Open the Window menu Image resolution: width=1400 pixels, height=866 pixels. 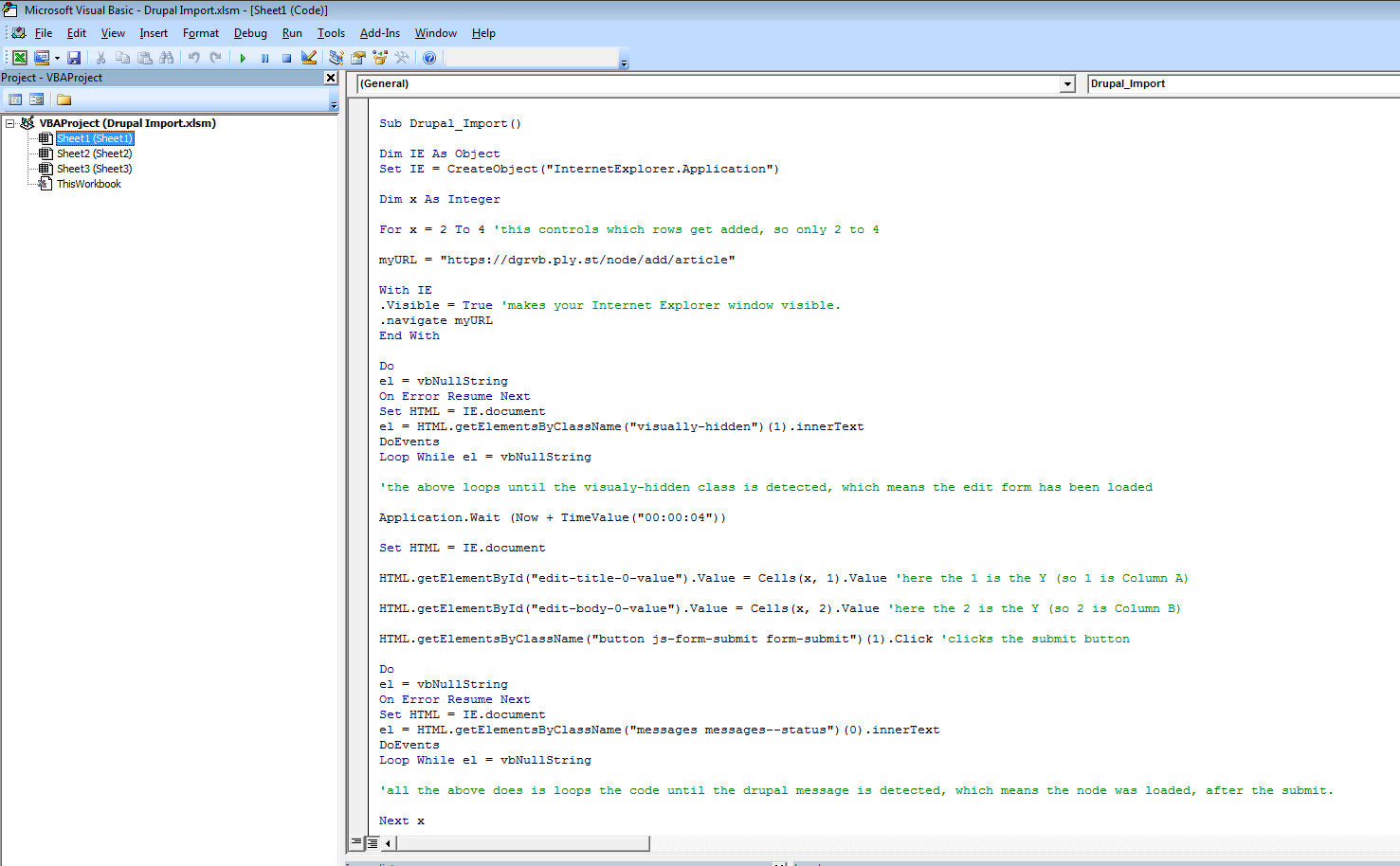(x=436, y=33)
